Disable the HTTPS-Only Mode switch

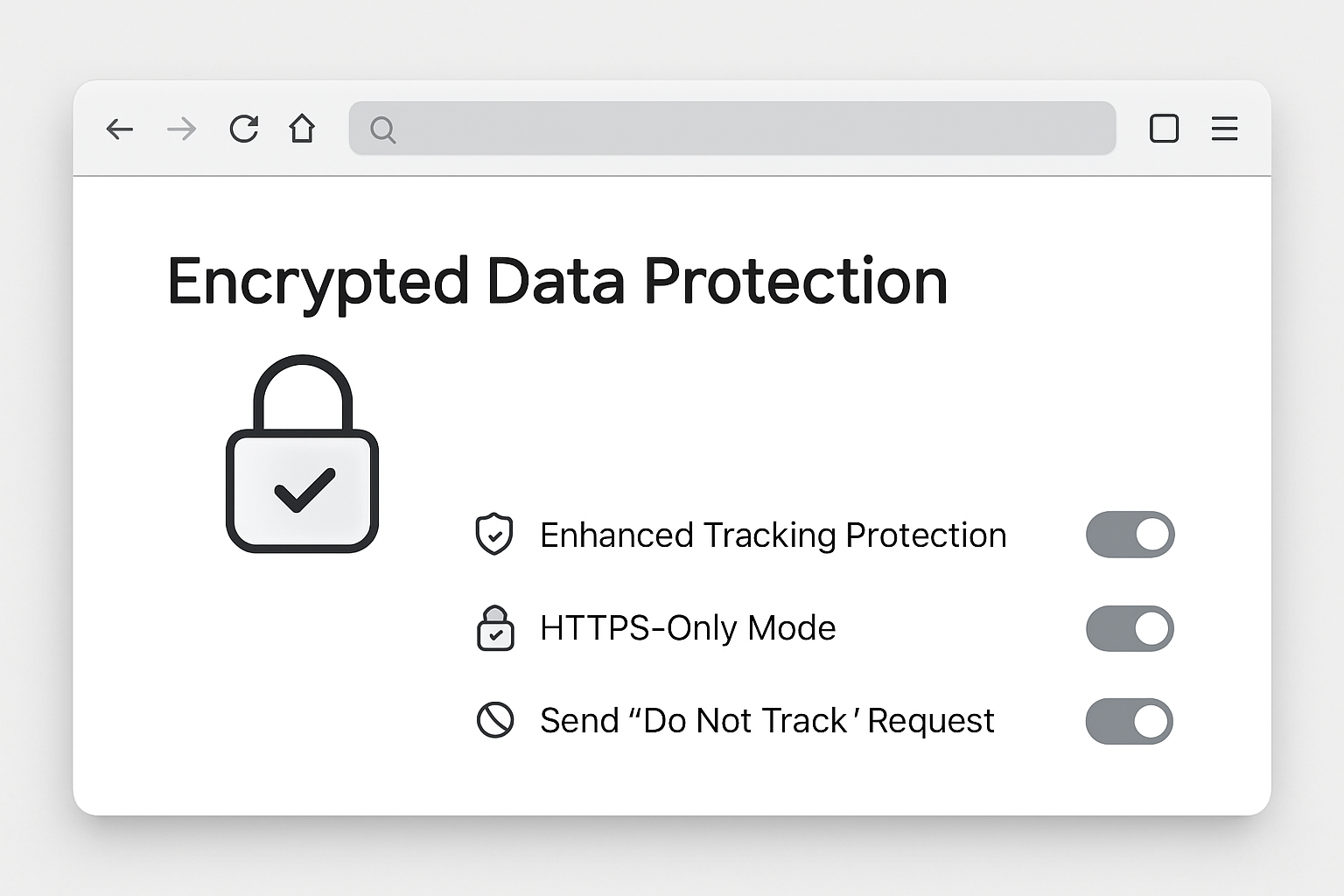(1130, 628)
